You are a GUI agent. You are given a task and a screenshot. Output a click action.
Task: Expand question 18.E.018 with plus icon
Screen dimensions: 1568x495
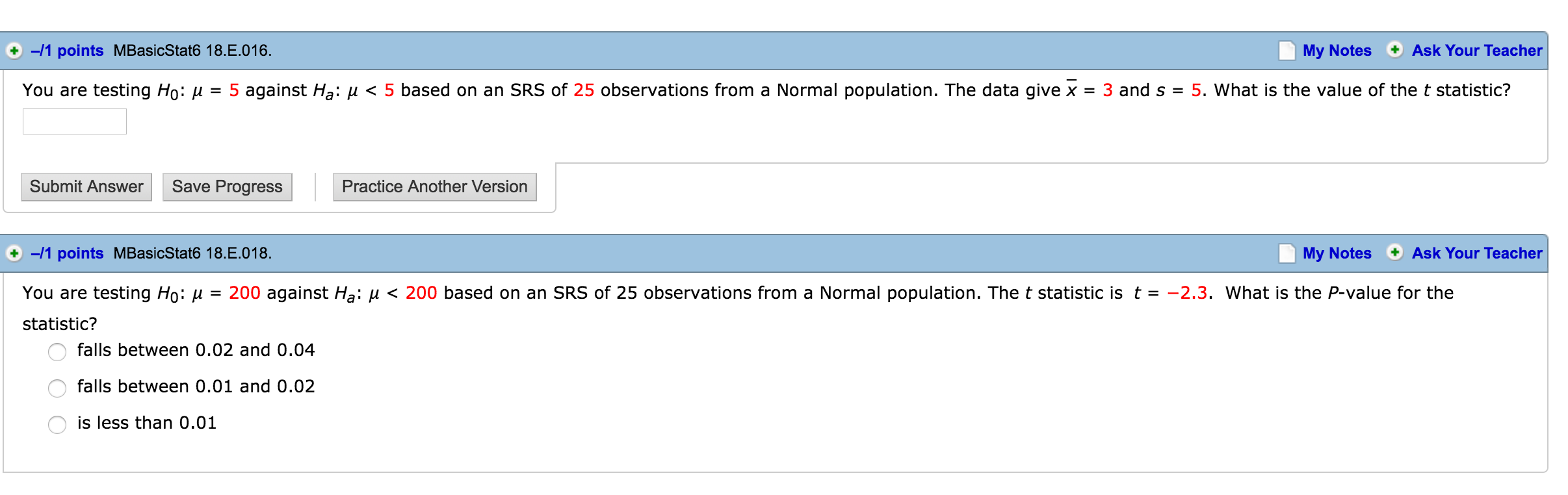(14, 253)
